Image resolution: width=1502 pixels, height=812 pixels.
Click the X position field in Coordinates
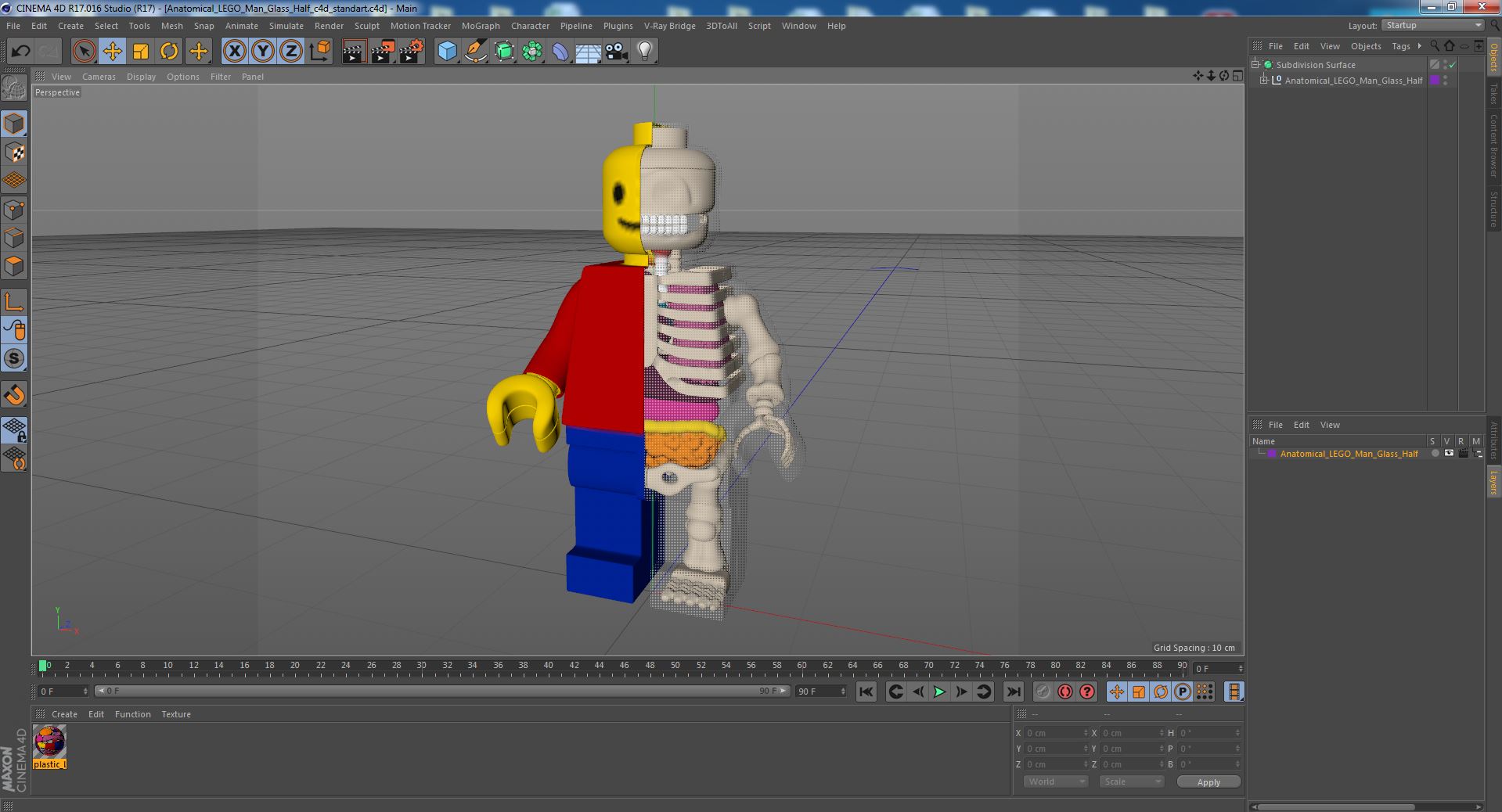1057,733
